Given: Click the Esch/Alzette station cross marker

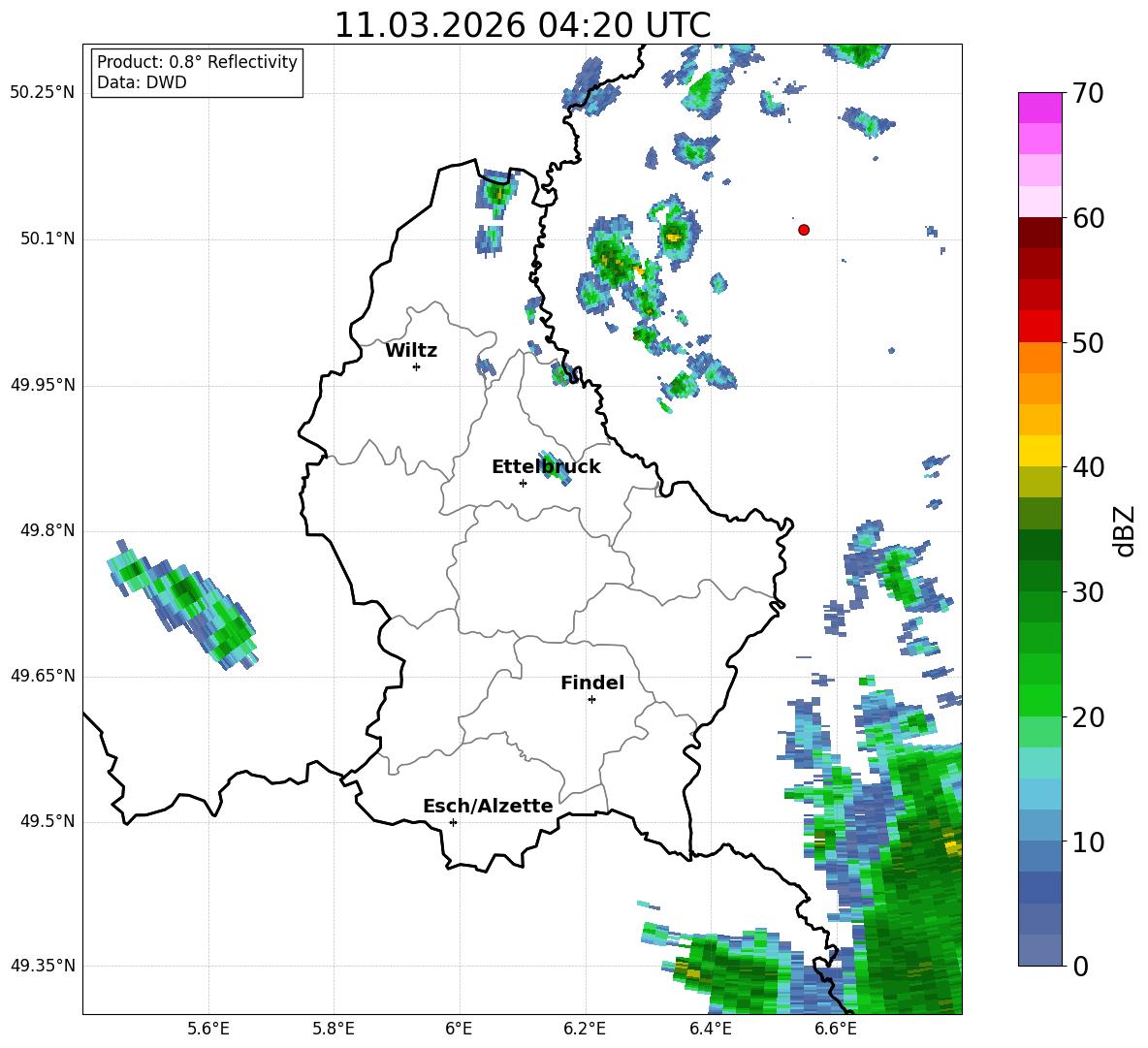Looking at the screenshot, I should tap(453, 822).
